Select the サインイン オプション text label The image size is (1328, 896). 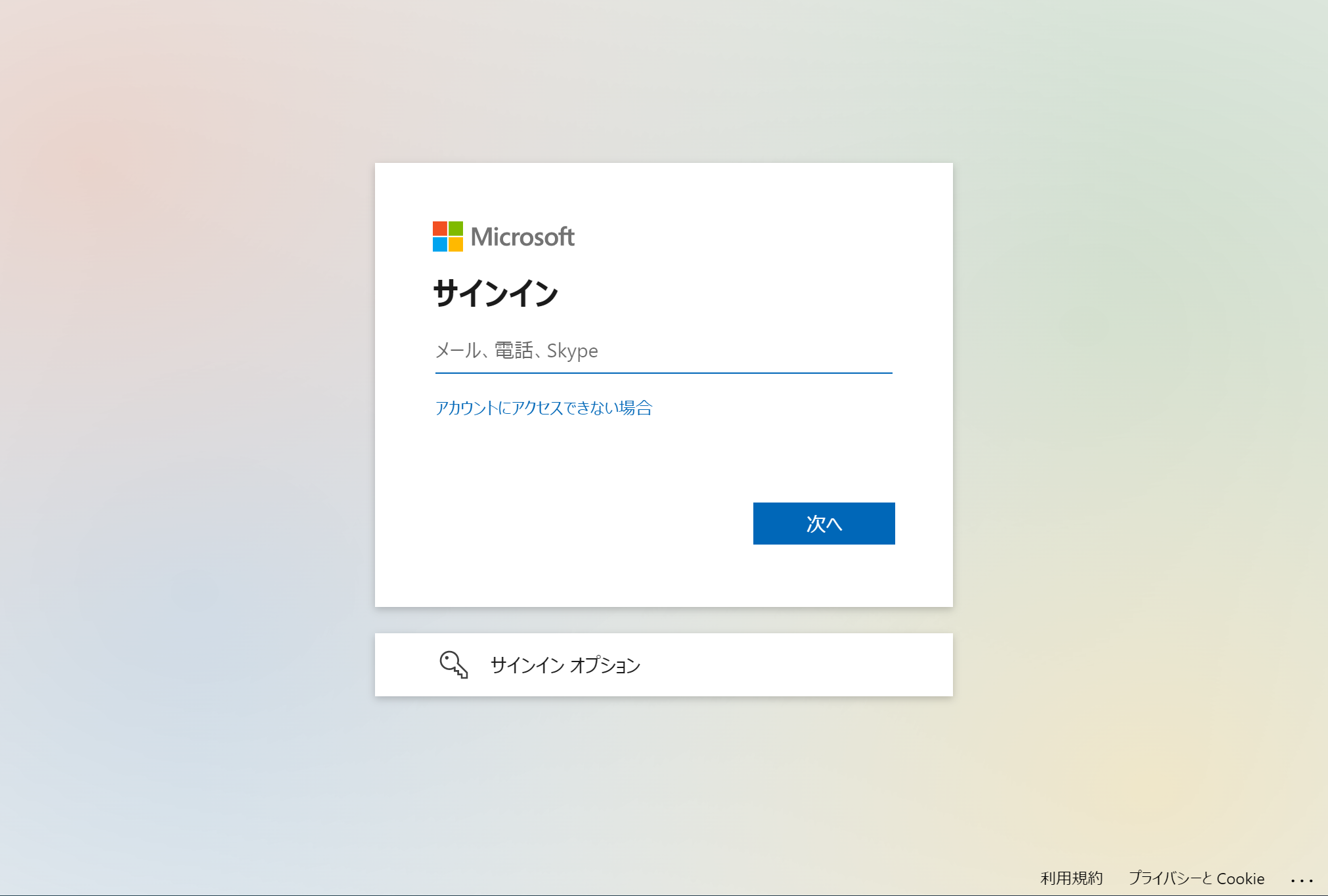click(565, 665)
